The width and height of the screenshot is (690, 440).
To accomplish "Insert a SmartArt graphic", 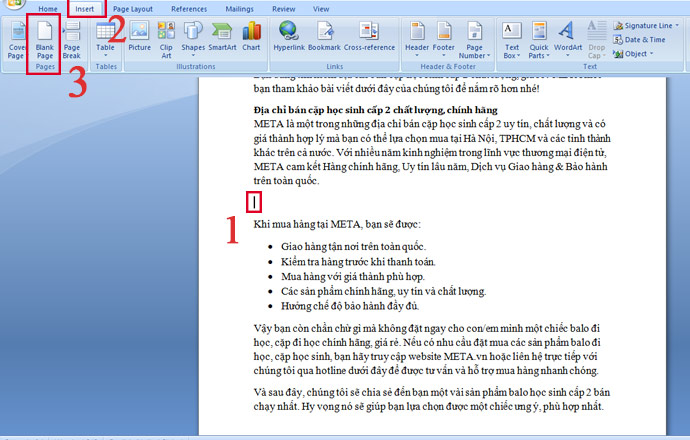I will pyautogui.click(x=222, y=37).
